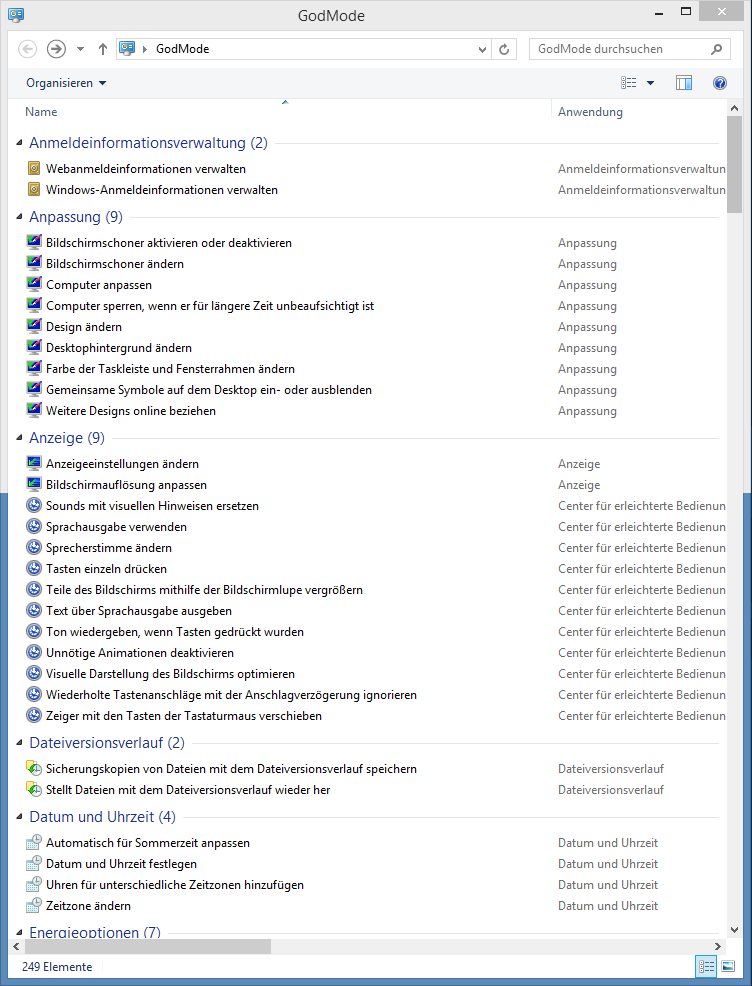The image size is (752, 986).
Task: Open the view options dropdown arrow
Action: 650,83
